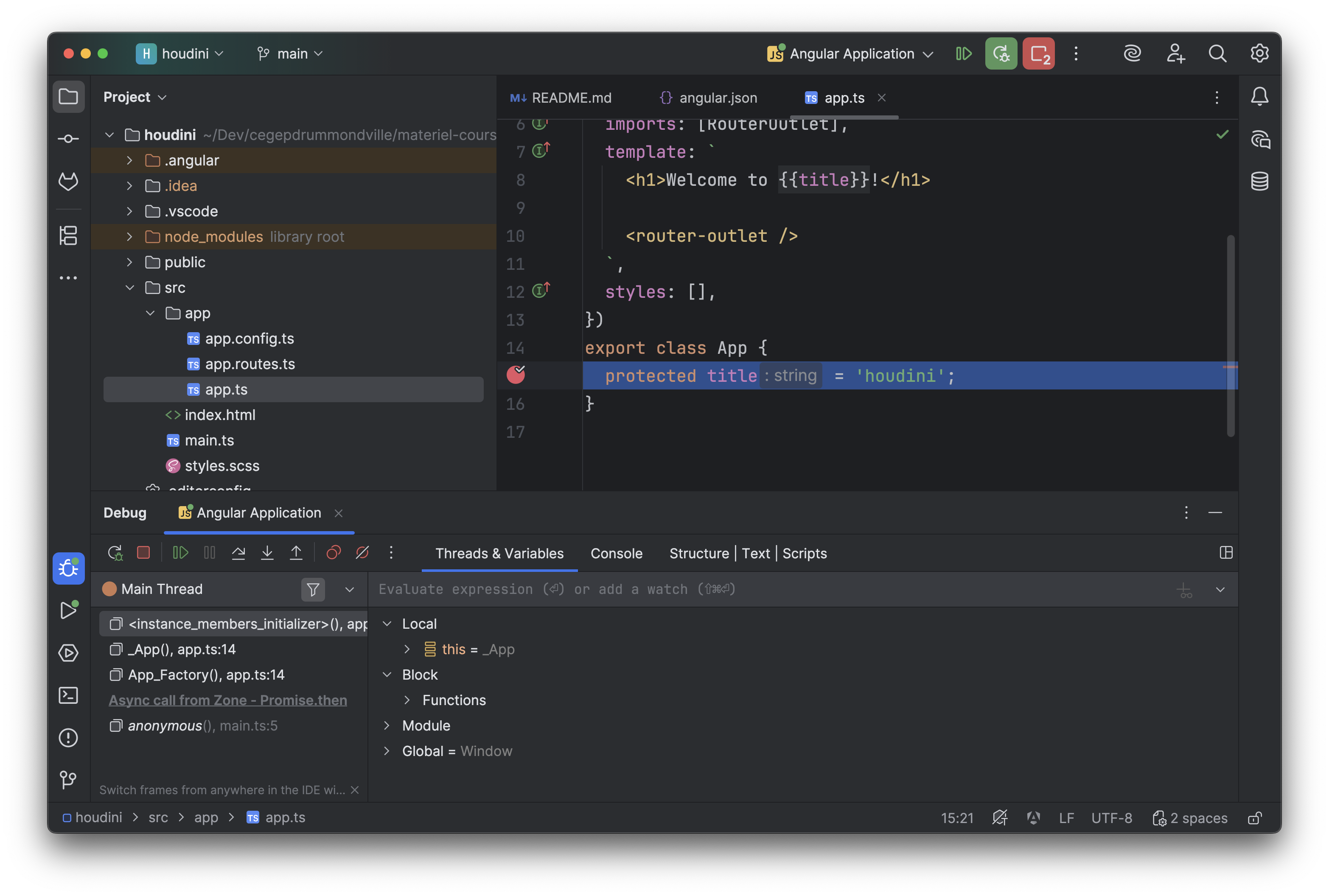Open the Commit tool window icon
Viewport: 1329px width, 896px height.
click(x=68, y=139)
